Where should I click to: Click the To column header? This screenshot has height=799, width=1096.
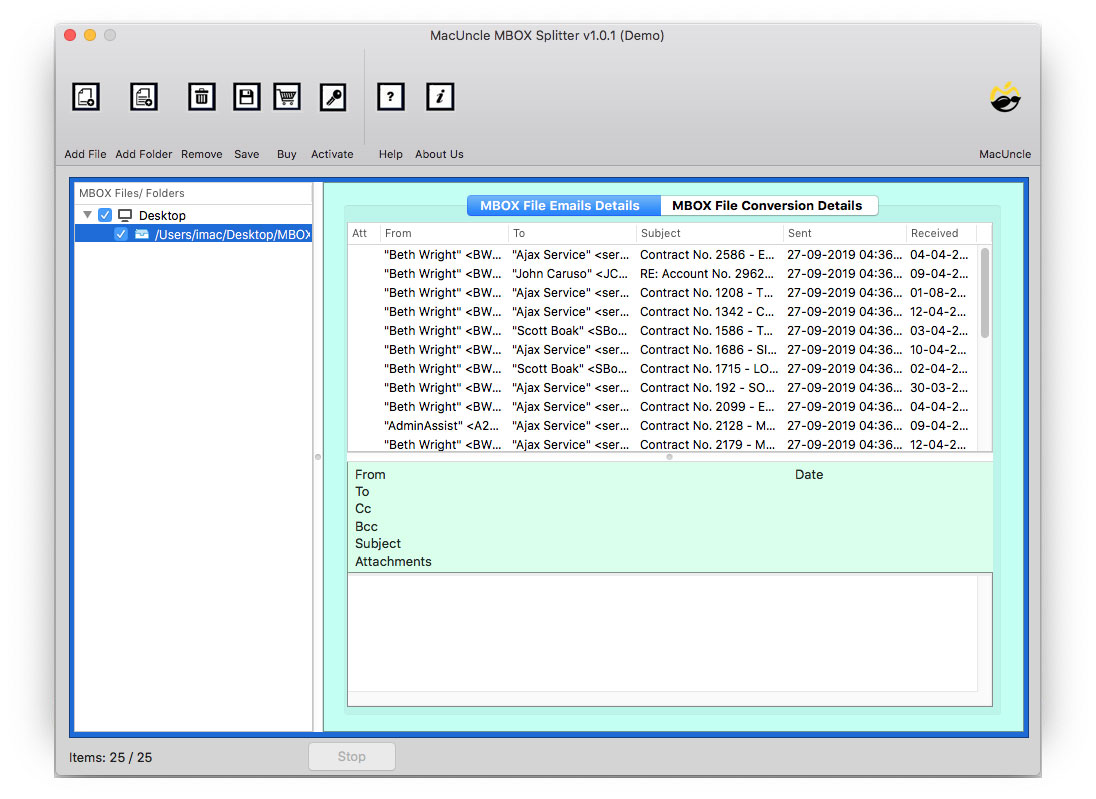[572, 233]
